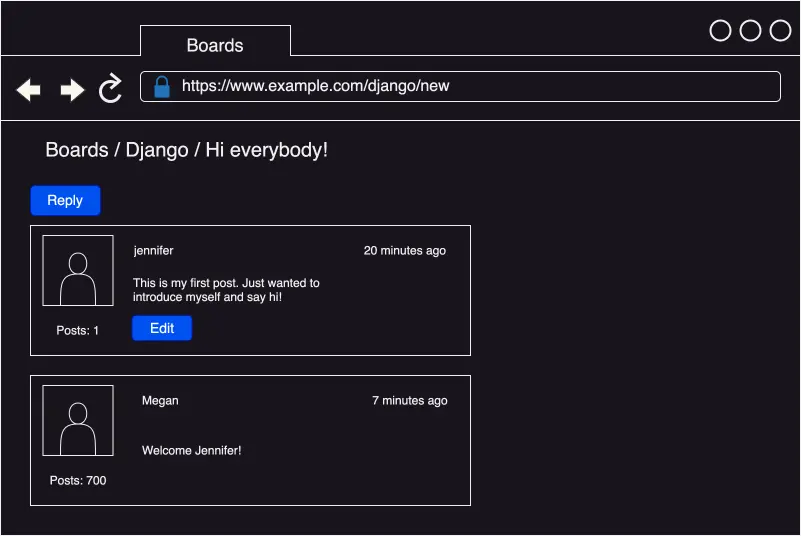Click the blue padlock icon in address bar
The image size is (801, 536).
click(x=162, y=87)
